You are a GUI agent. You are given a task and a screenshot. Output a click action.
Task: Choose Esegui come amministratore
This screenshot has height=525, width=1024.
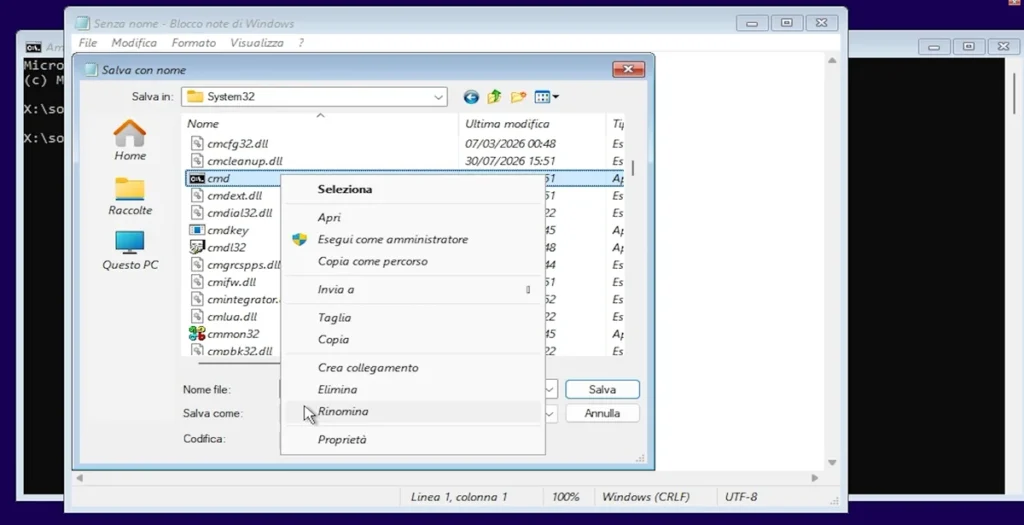(x=412, y=239)
